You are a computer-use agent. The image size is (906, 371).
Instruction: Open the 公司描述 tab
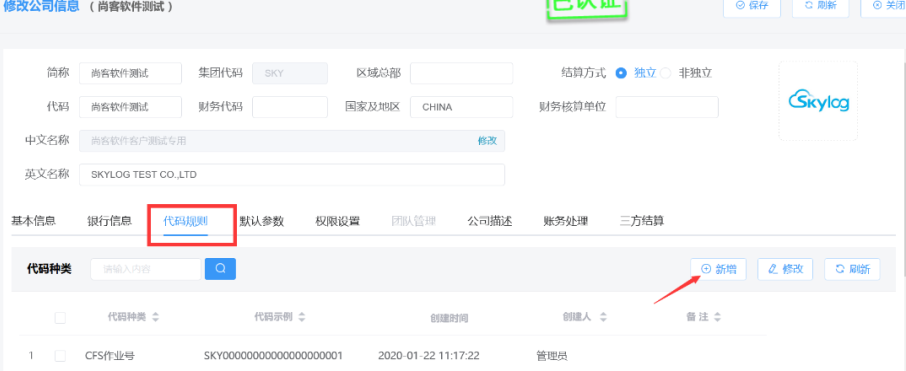(x=490, y=221)
